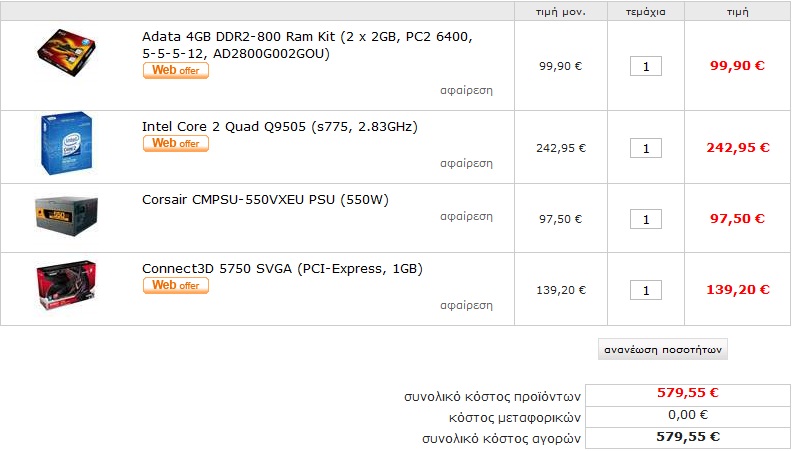This screenshot has height=451, width=793.
Task: Click the Web offer badge under Connect3D 5750
Action: point(175,286)
